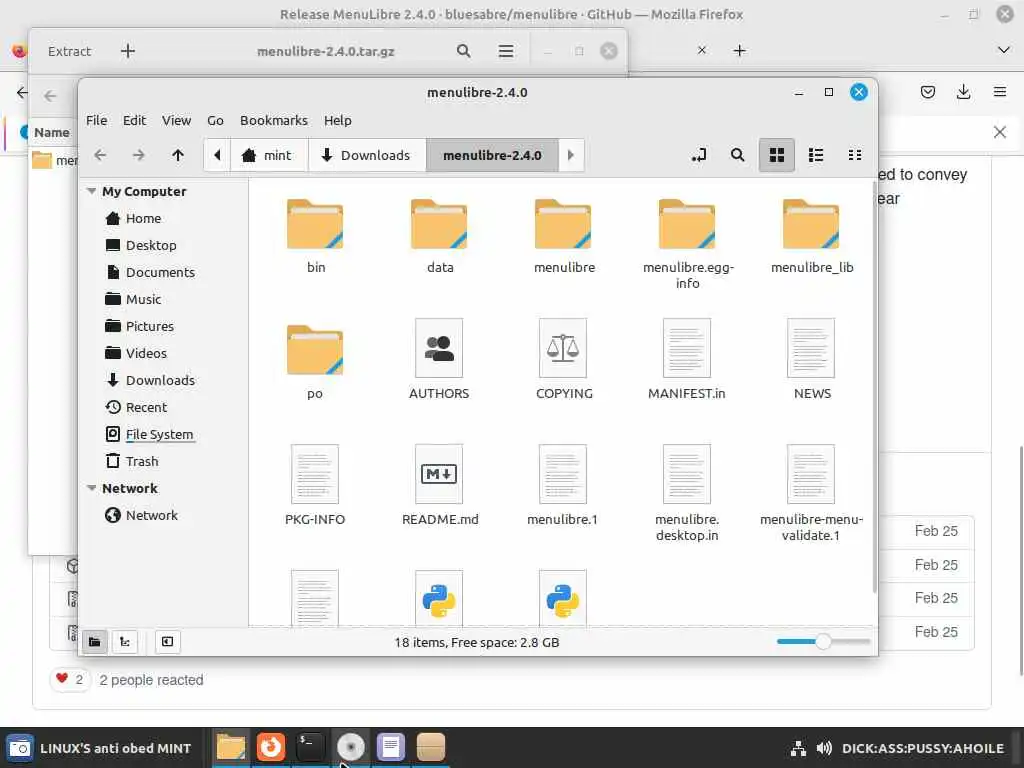Select the menulibre-2.4.0 path bar segment
The image size is (1024, 768).
click(492, 155)
